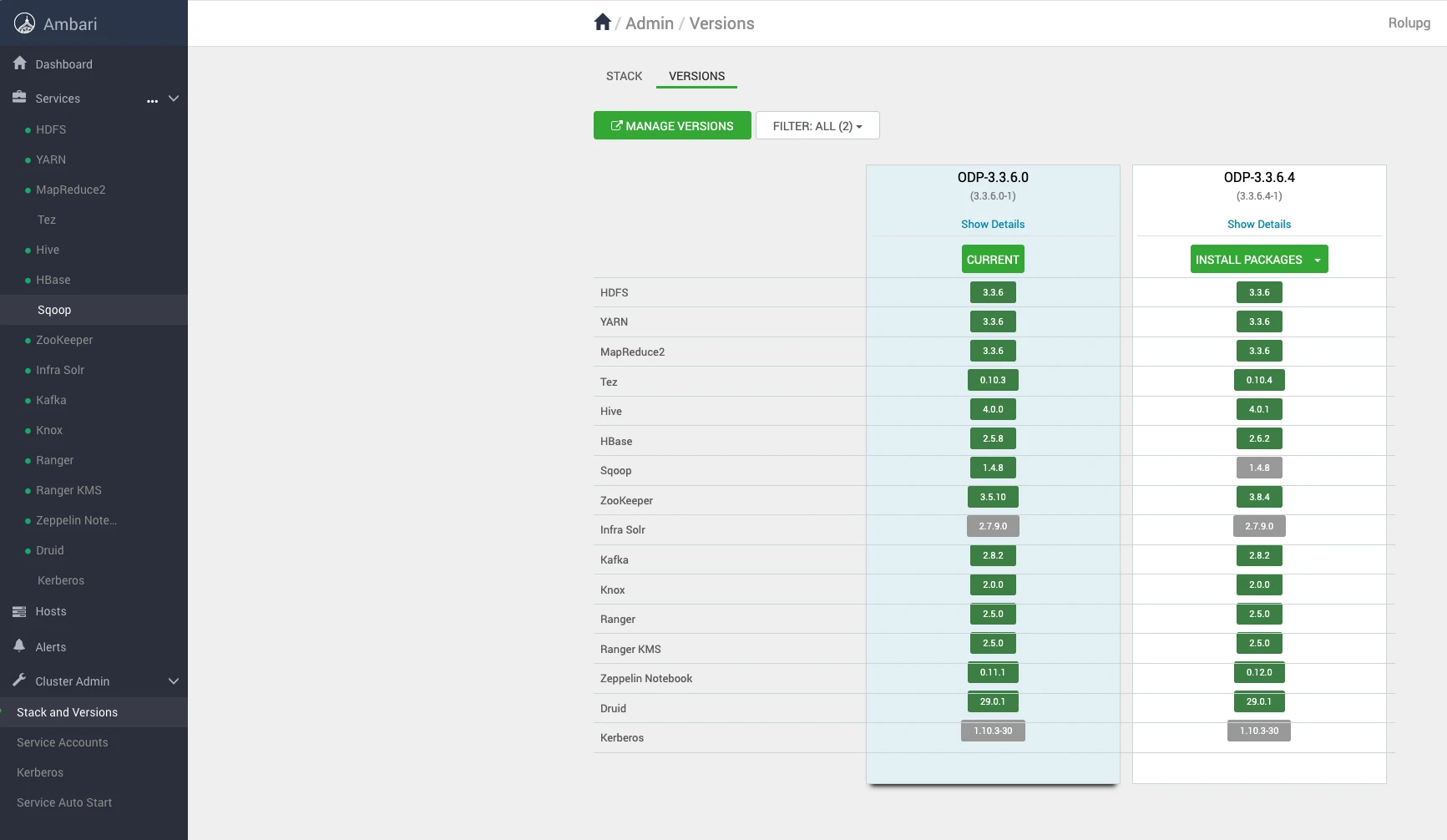The width and height of the screenshot is (1447, 840).
Task: Click Tez version 0.10.3 badge
Action: point(993,380)
